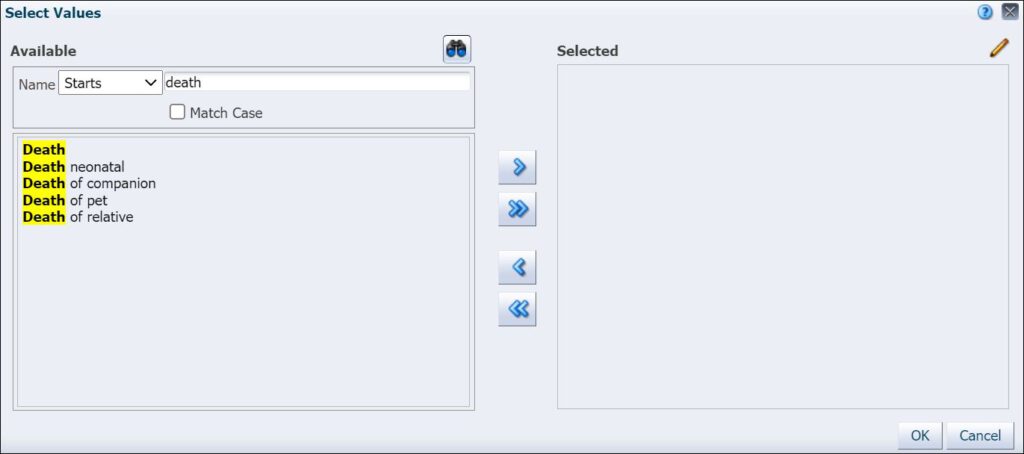The height and width of the screenshot is (454, 1024).
Task: Click inside the empty Selected list box
Action: (x=782, y=236)
